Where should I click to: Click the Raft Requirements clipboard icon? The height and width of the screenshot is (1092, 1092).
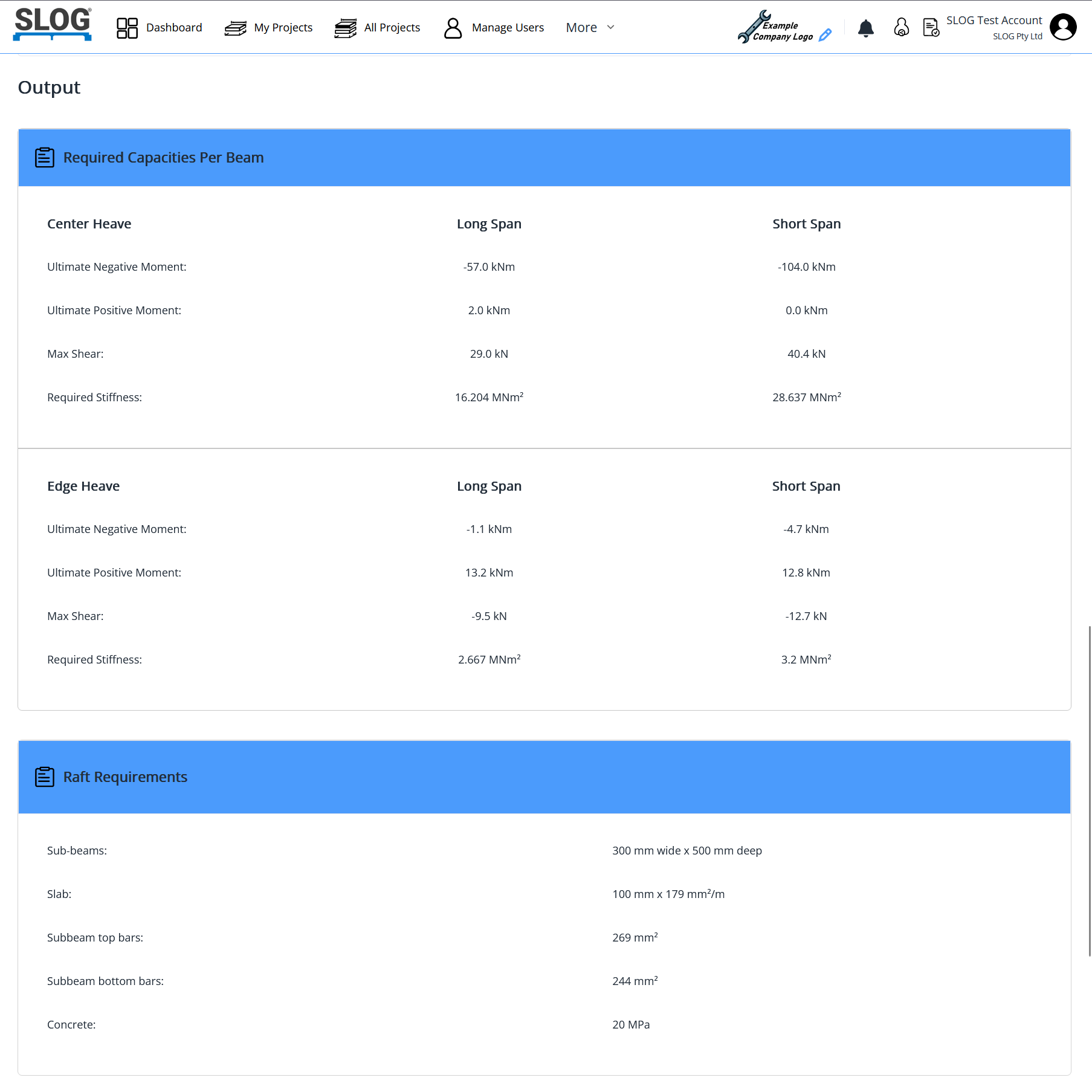[x=45, y=777]
